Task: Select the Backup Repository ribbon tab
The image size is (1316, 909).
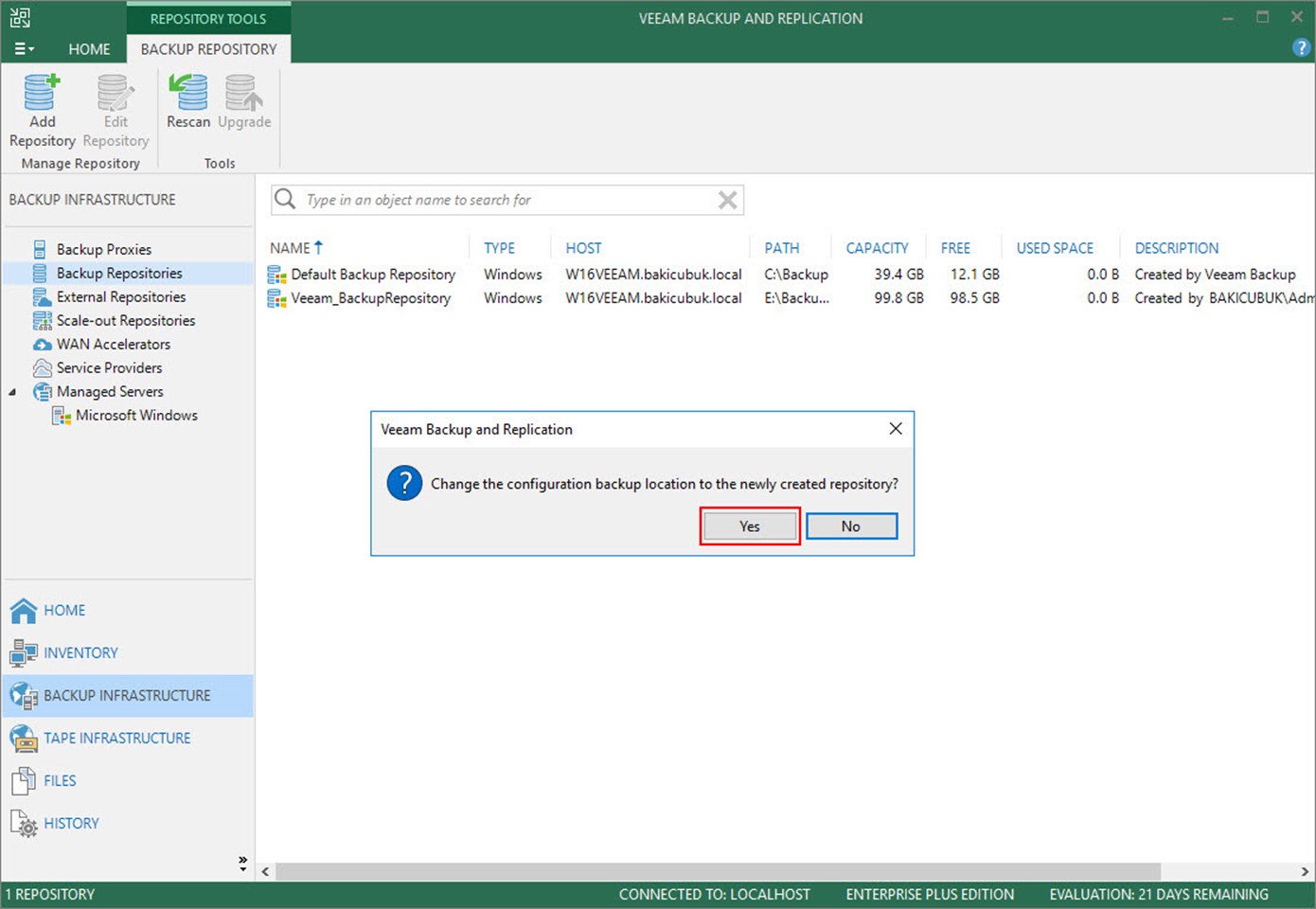Action: pos(208,49)
